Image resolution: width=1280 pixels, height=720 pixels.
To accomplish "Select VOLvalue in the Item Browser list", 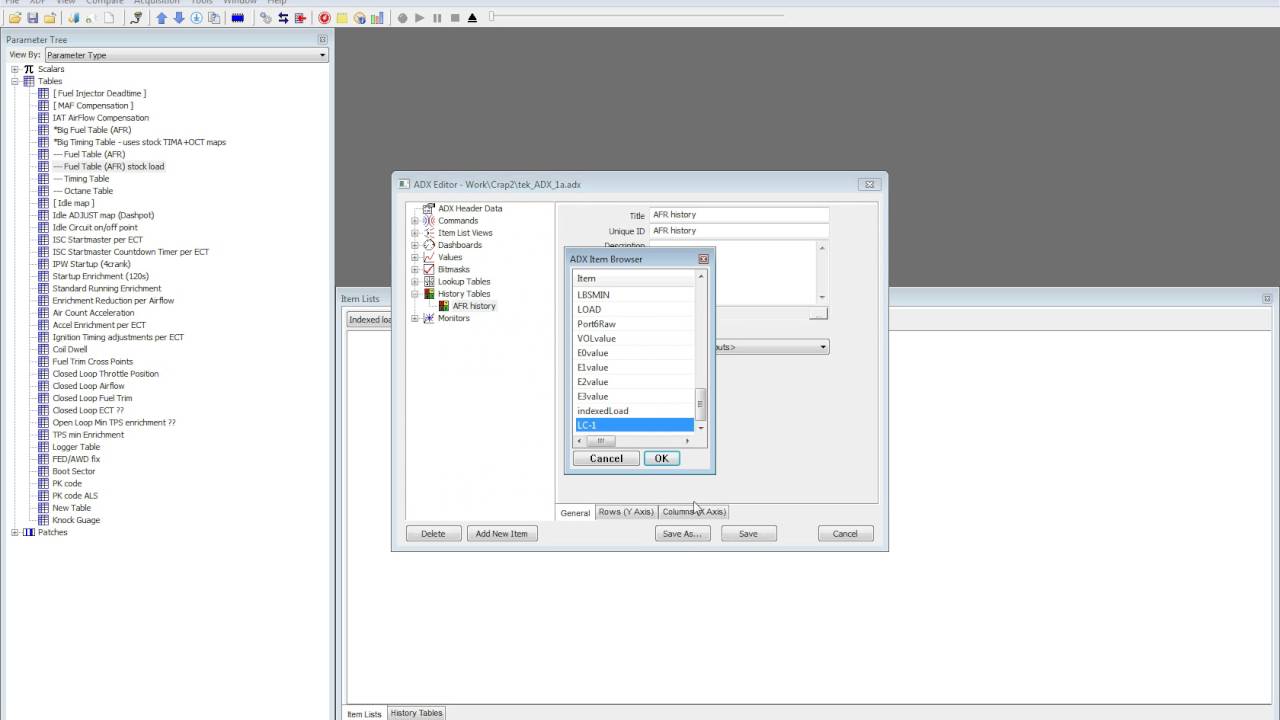I will coord(634,338).
